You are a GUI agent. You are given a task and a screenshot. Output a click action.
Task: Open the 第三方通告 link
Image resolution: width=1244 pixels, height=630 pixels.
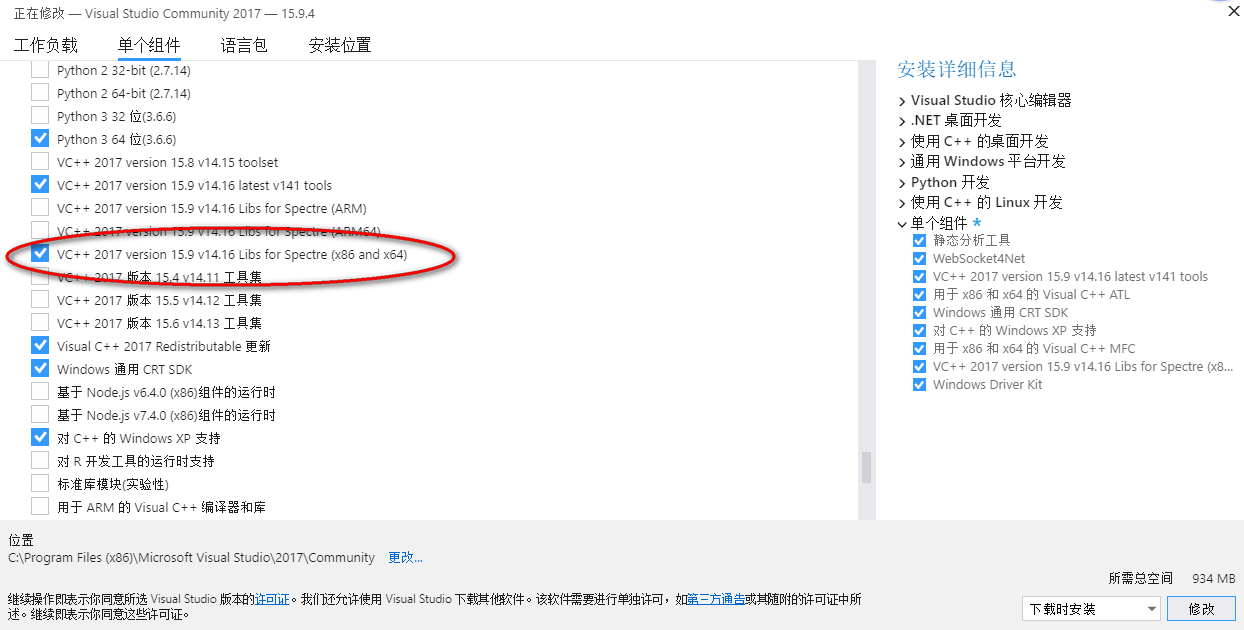coord(716,599)
